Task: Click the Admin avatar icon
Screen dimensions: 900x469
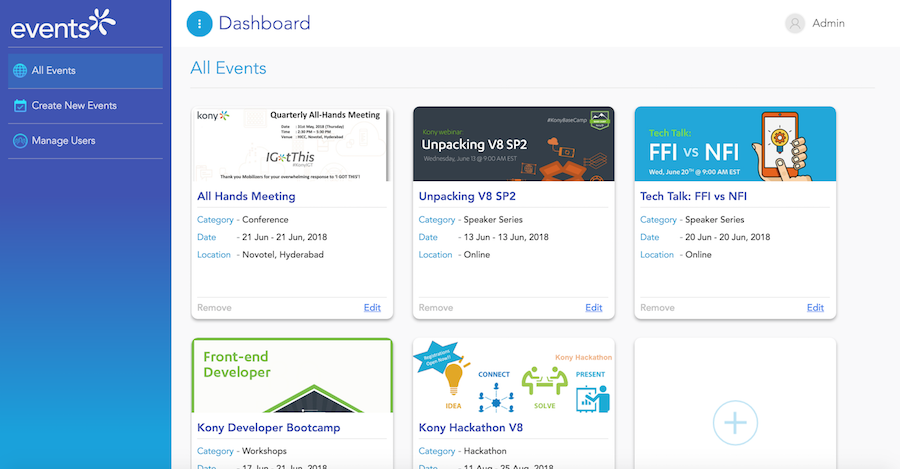Action: [x=795, y=24]
